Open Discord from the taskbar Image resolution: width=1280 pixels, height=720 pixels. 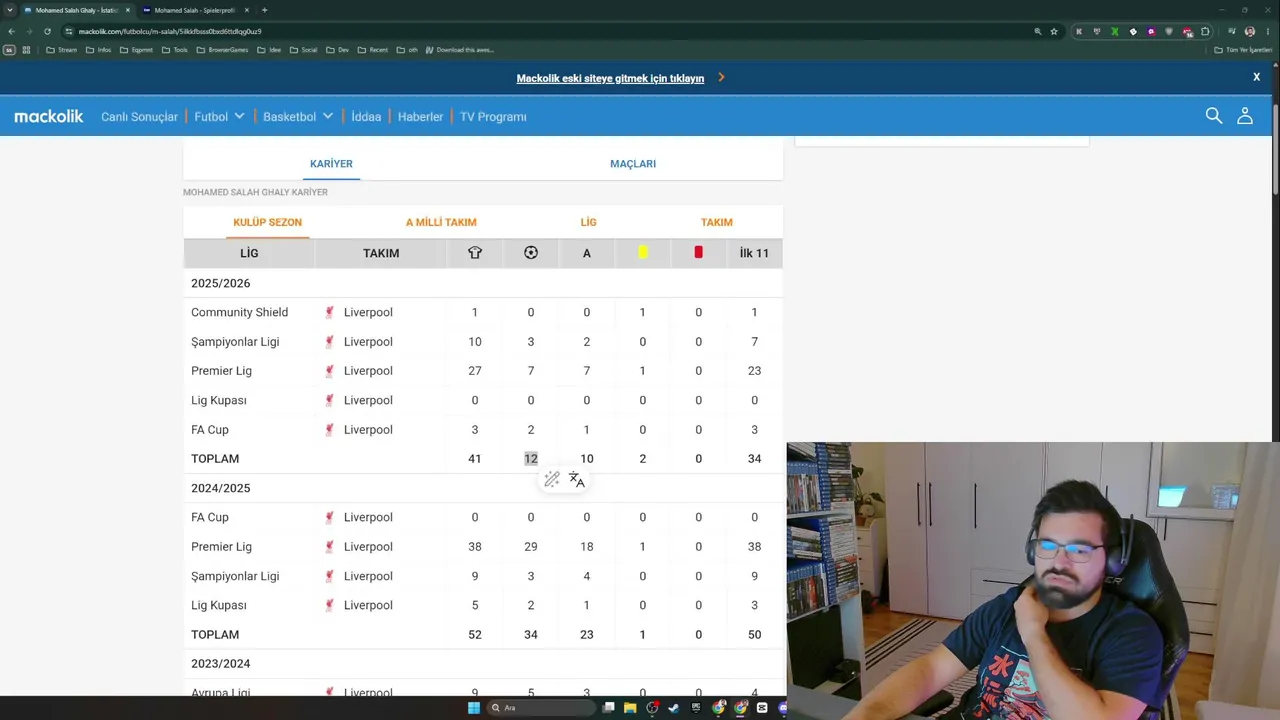784,708
